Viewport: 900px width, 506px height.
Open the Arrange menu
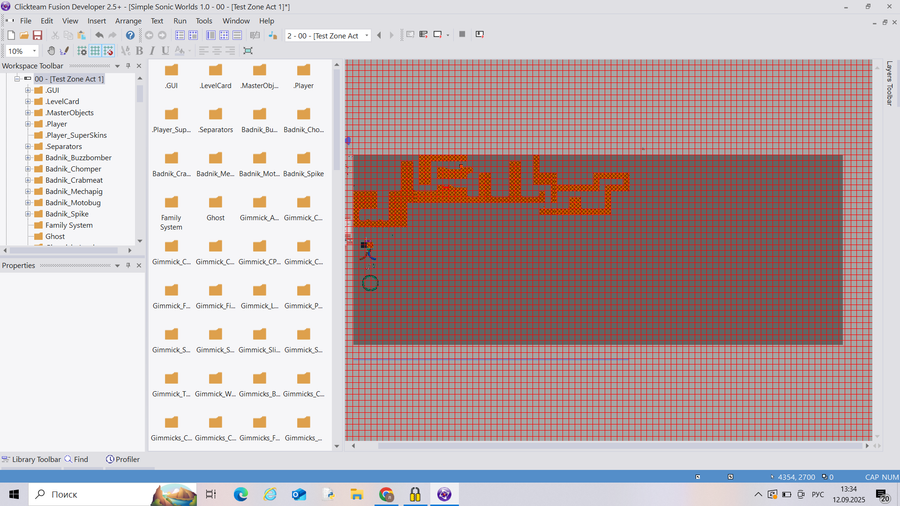coord(128,21)
